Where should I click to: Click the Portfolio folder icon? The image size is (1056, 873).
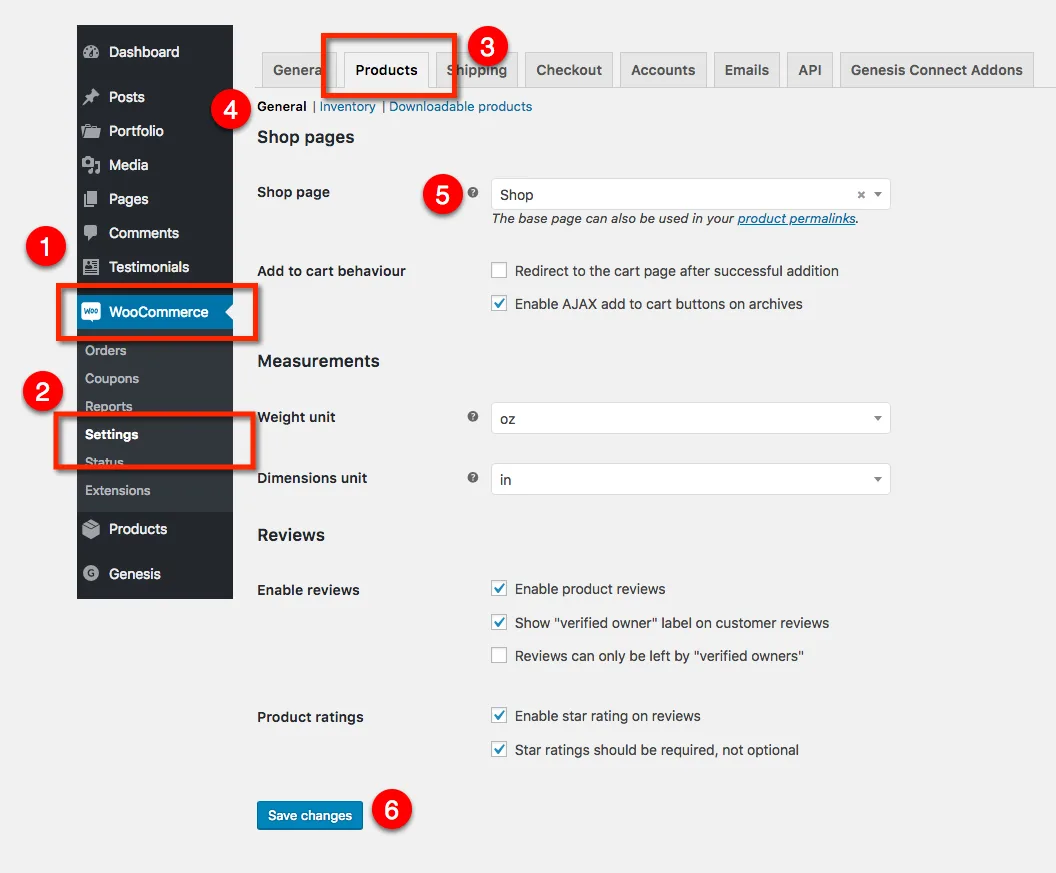91,131
